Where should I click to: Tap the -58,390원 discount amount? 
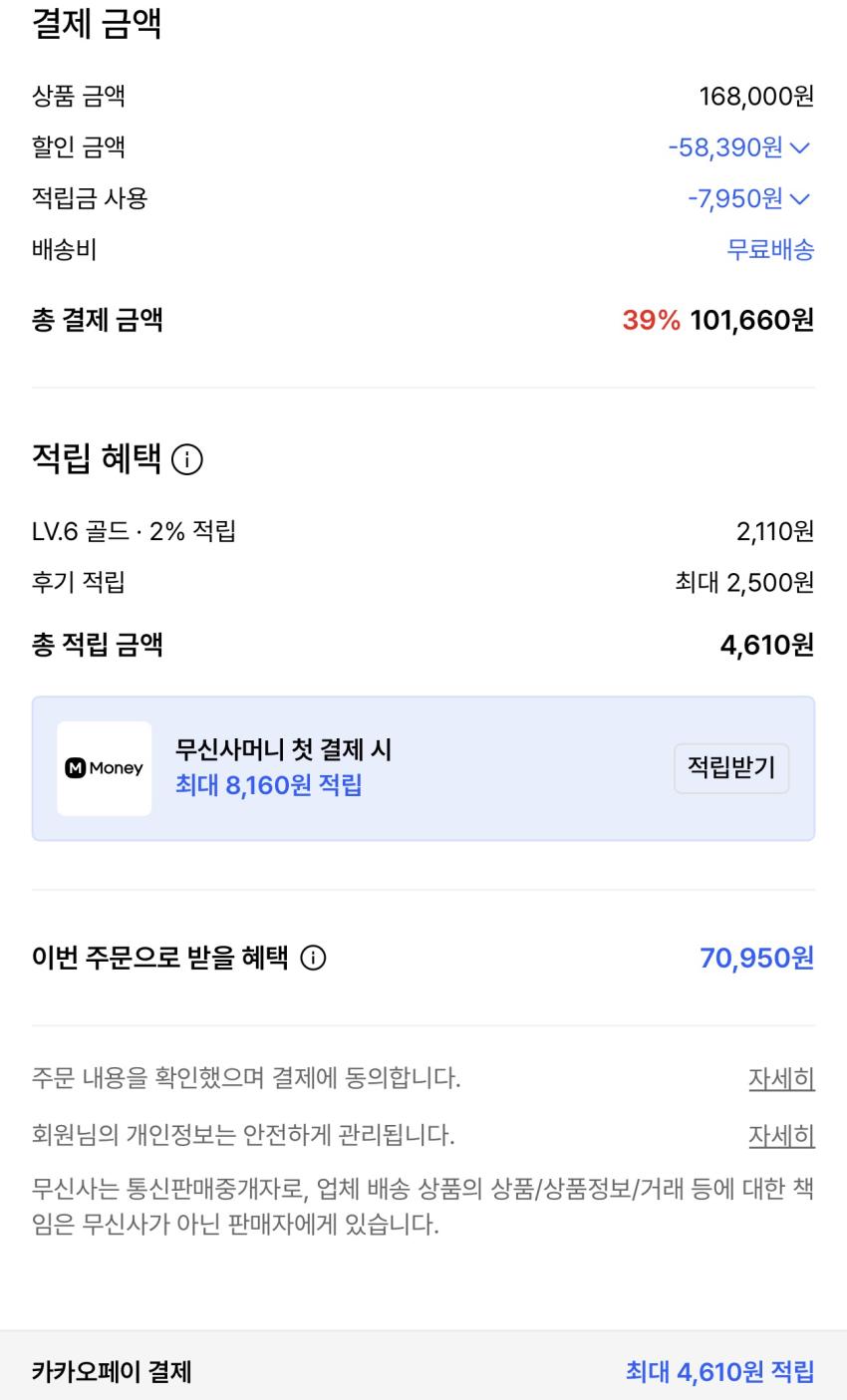[x=725, y=148]
